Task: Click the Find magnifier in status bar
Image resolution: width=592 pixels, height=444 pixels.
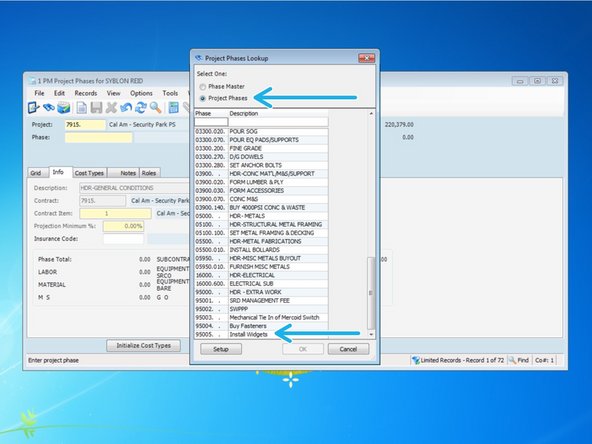Action: pyautogui.click(x=512, y=360)
